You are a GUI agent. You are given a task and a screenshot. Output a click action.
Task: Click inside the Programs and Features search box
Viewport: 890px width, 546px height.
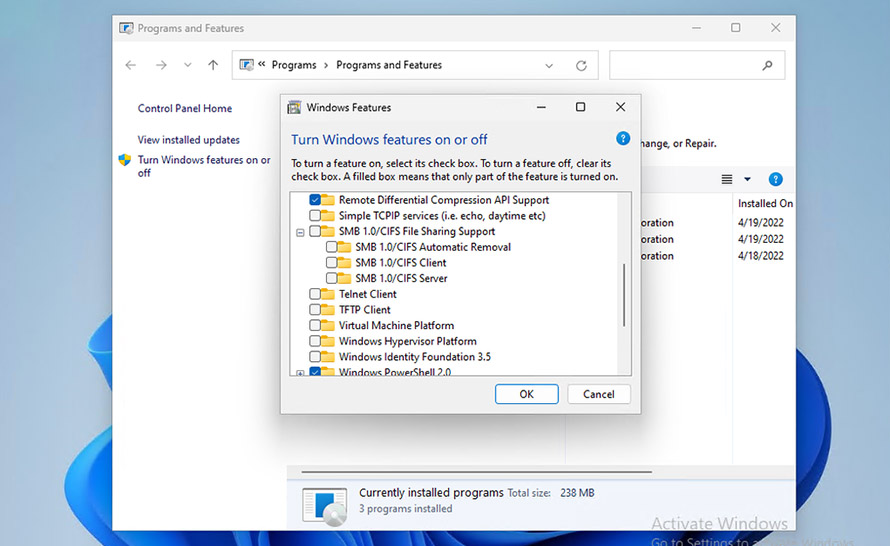[x=697, y=65]
